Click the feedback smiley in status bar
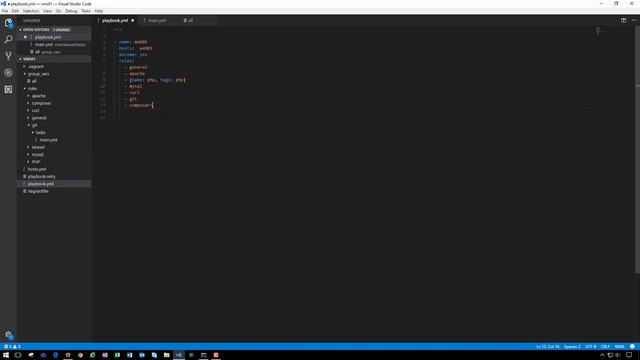 [x=632, y=347]
